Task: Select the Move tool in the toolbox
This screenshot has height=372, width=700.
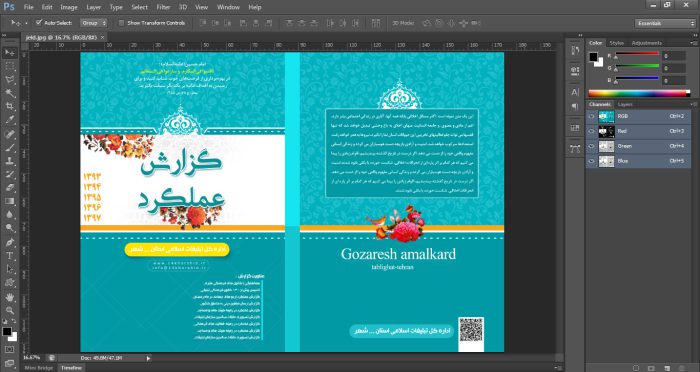Action: (10, 53)
